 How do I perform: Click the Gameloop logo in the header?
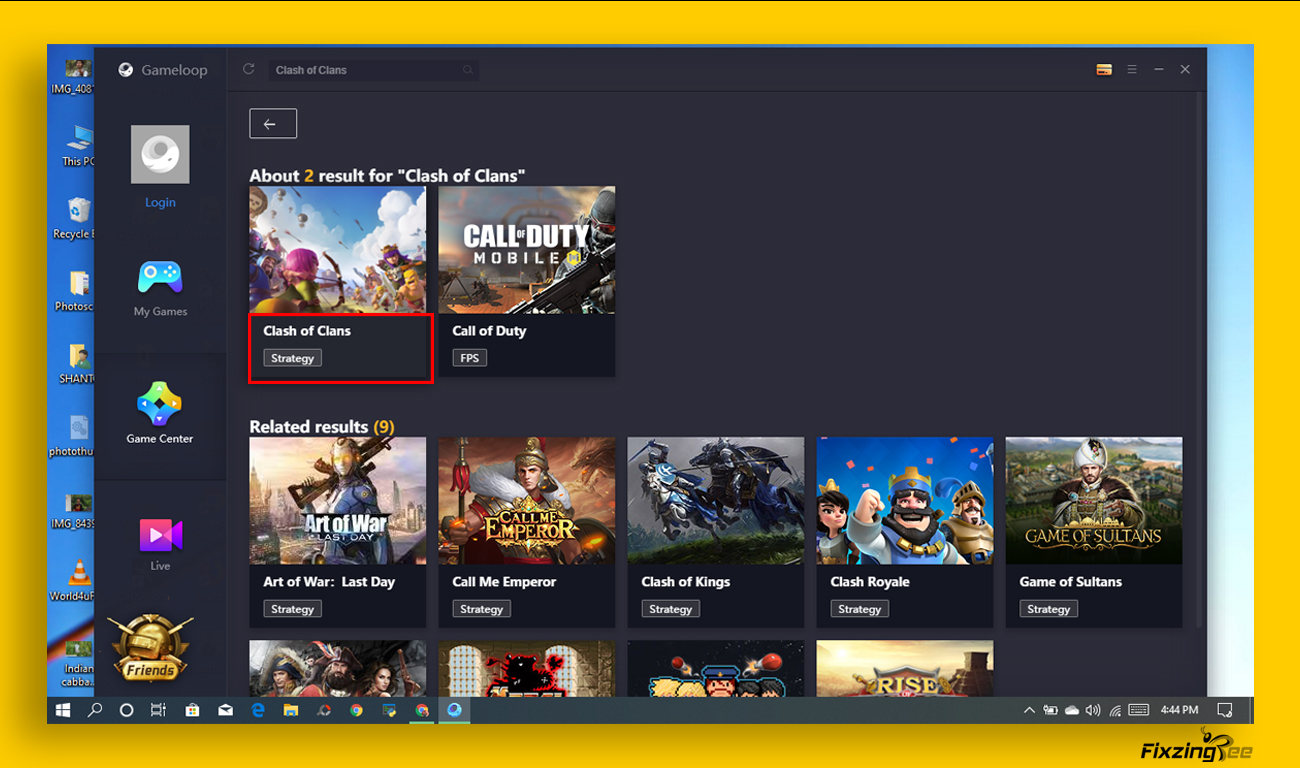[x=126, y=70]
